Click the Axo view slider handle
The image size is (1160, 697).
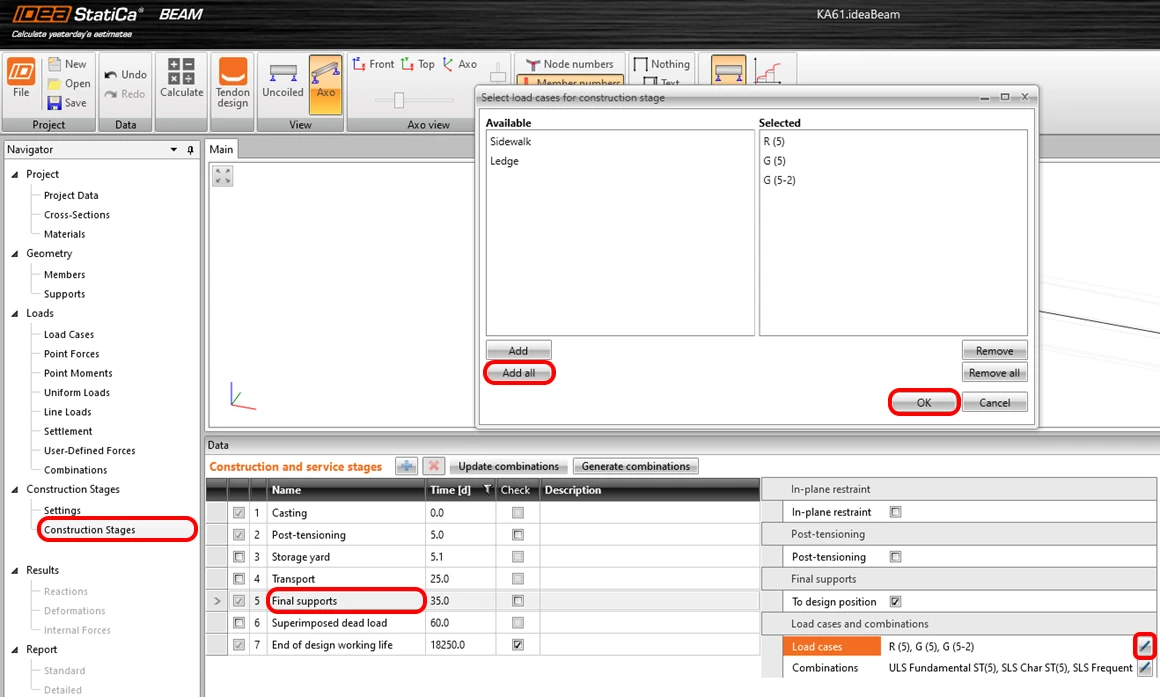(x=399, y=100)
